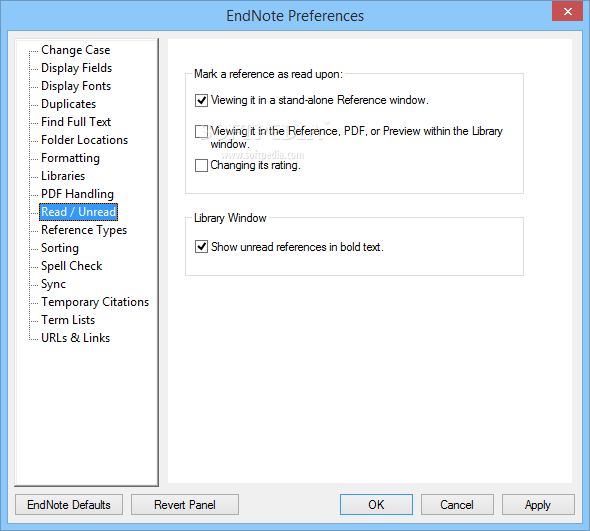This screenshot has height=531, width=590.
Task: Open the Sync preferences
Action: point(53,284)
